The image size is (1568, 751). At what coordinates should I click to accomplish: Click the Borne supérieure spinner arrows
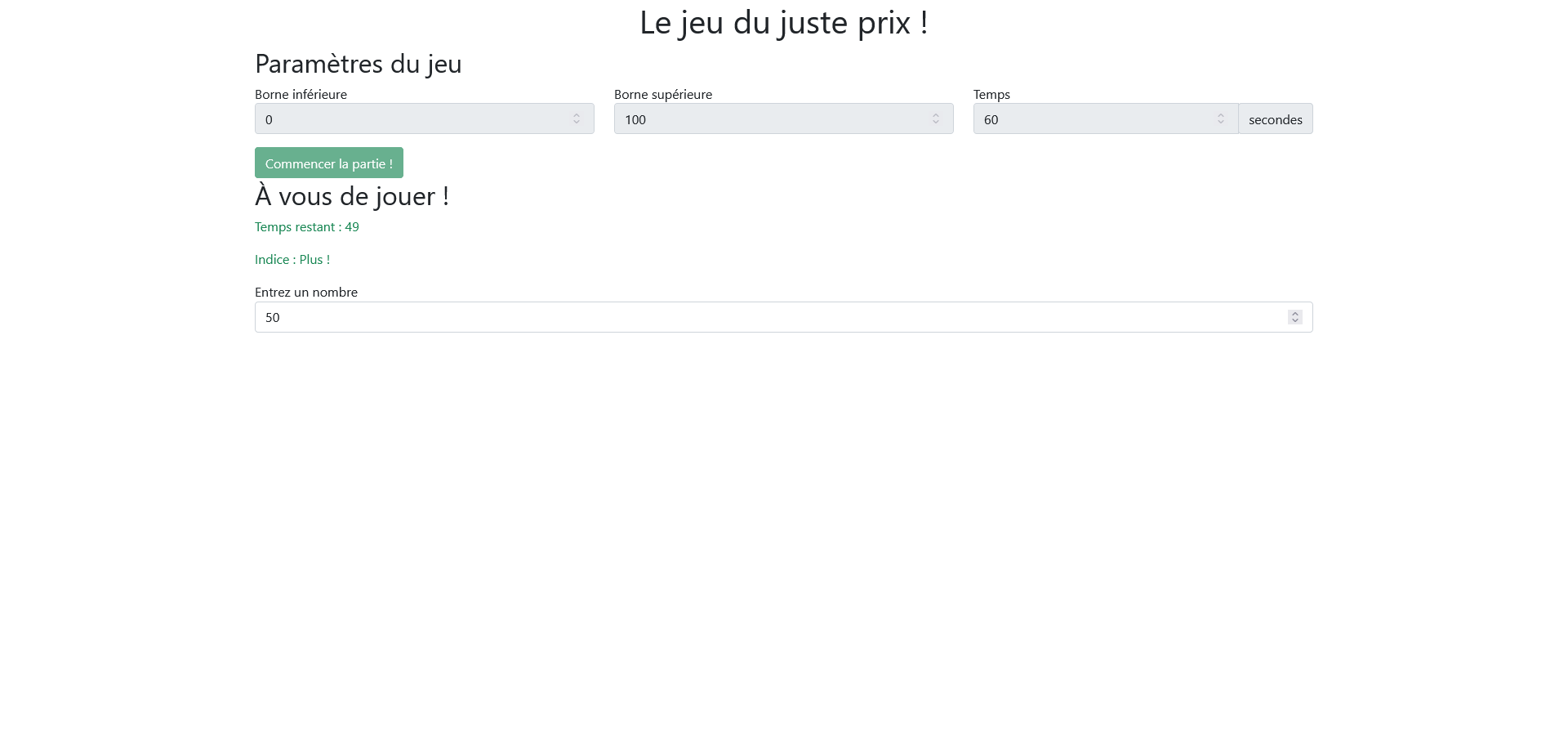936,119
